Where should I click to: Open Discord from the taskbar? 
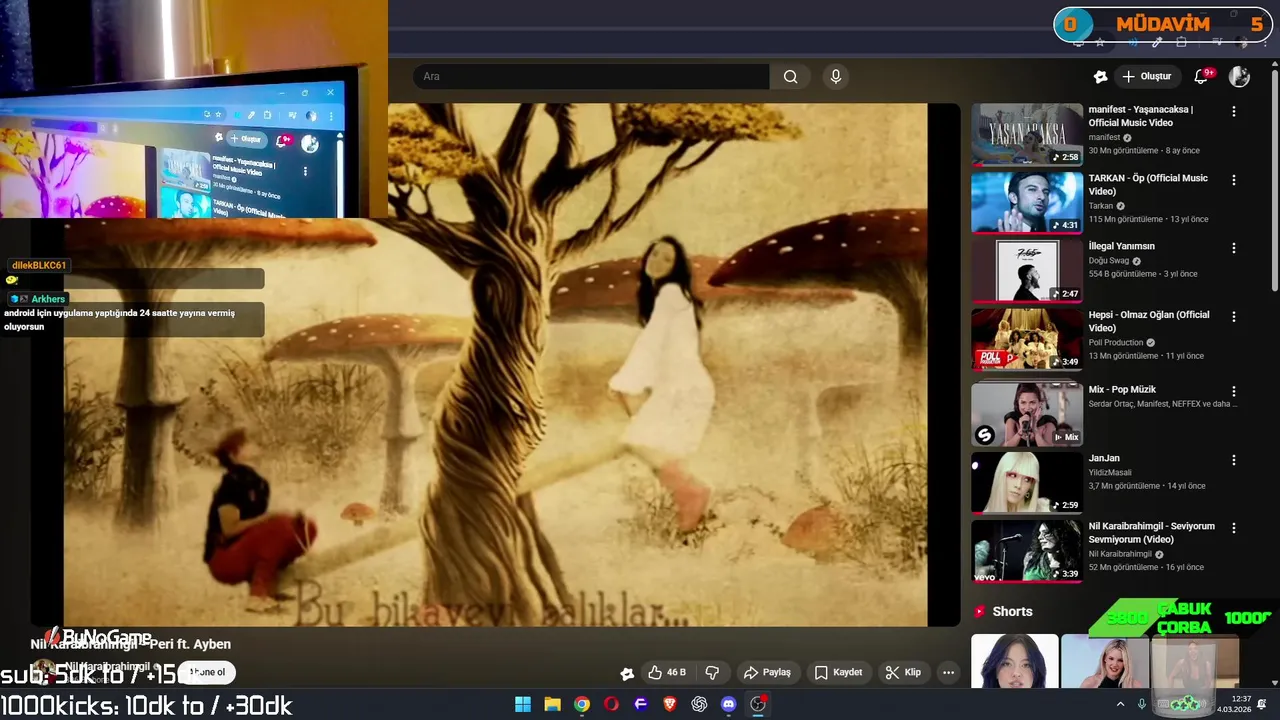[x=729, y=704]
